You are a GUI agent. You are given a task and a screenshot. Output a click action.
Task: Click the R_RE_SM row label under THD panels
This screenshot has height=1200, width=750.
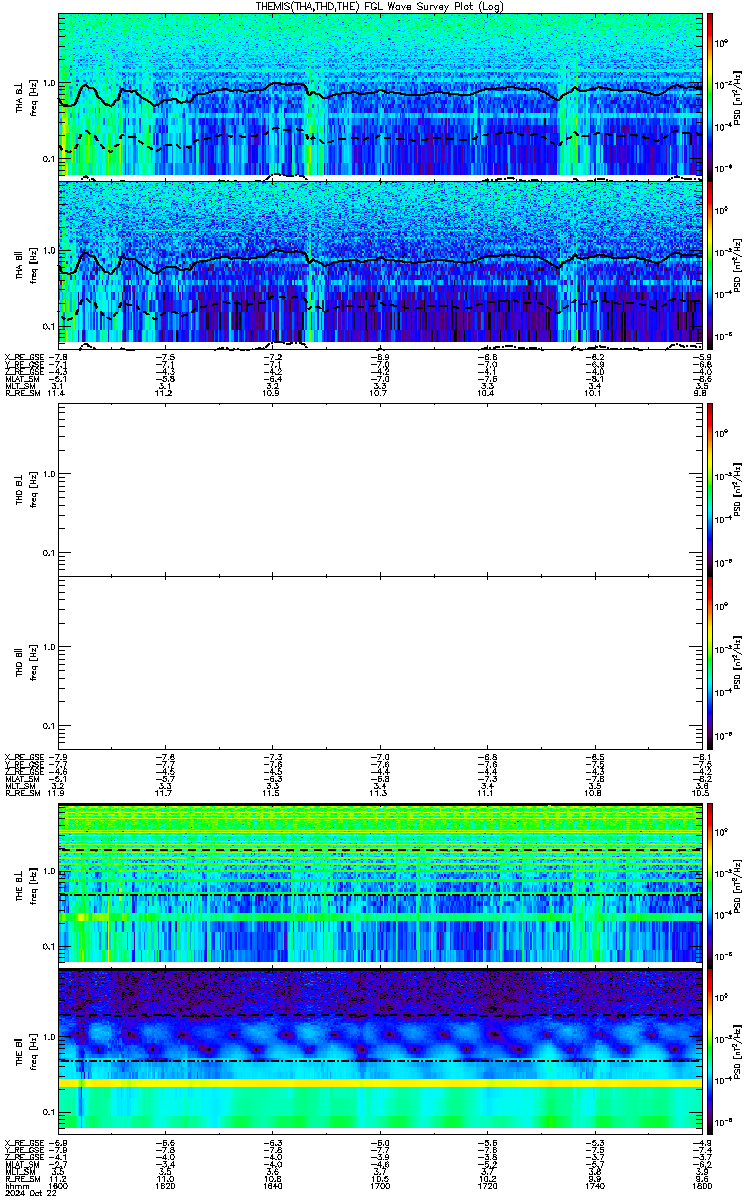click(x=21, y=793)
